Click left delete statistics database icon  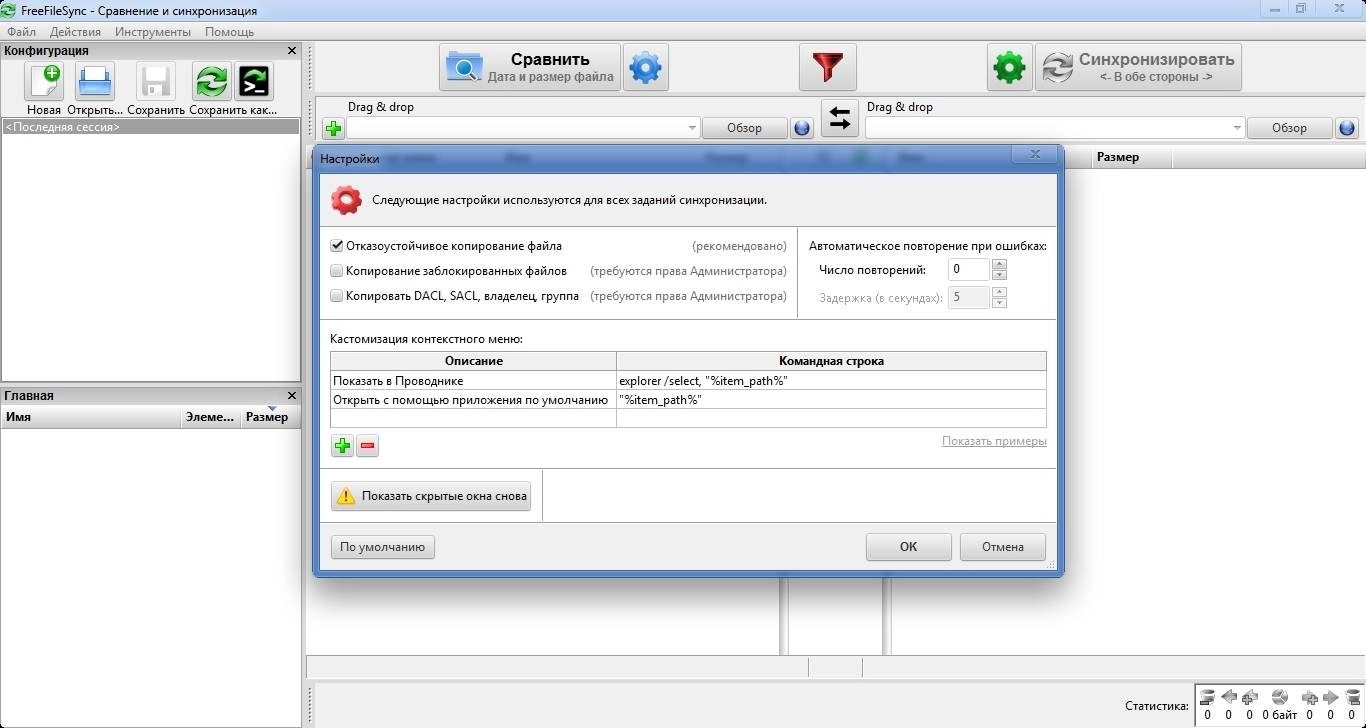pos(1207,697)
